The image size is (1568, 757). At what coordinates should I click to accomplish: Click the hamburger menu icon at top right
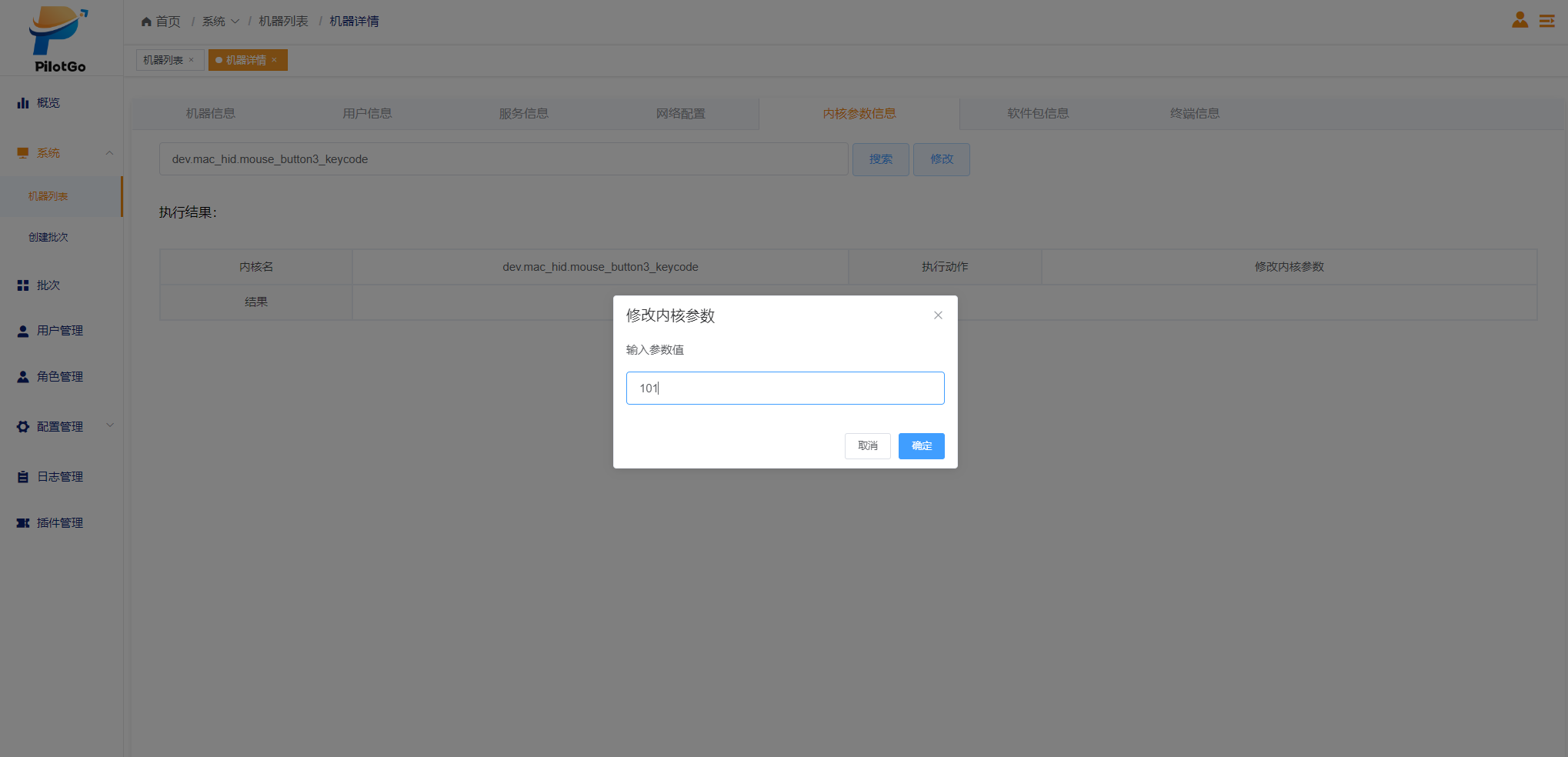pos(1546,21)
